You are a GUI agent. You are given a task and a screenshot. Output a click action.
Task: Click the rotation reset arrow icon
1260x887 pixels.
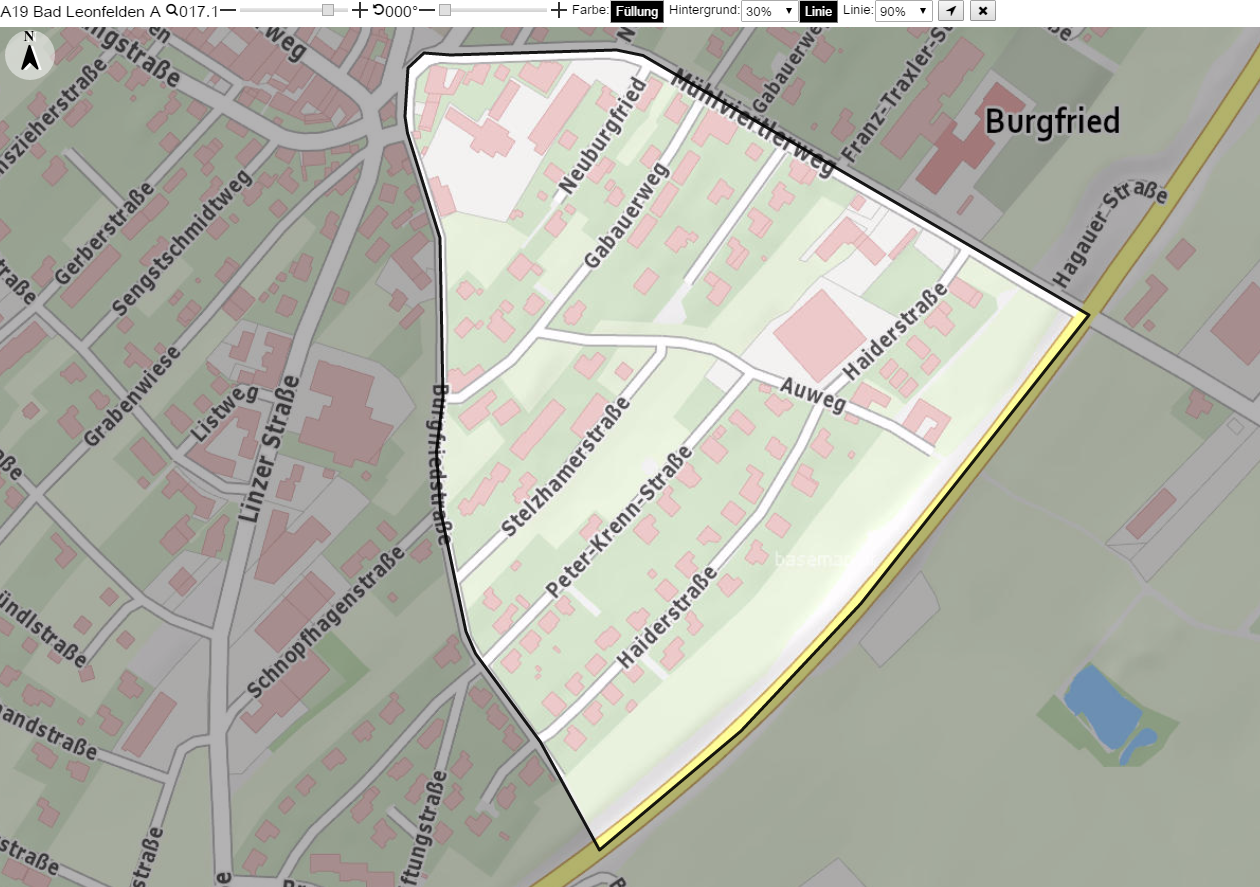(378, 10)
